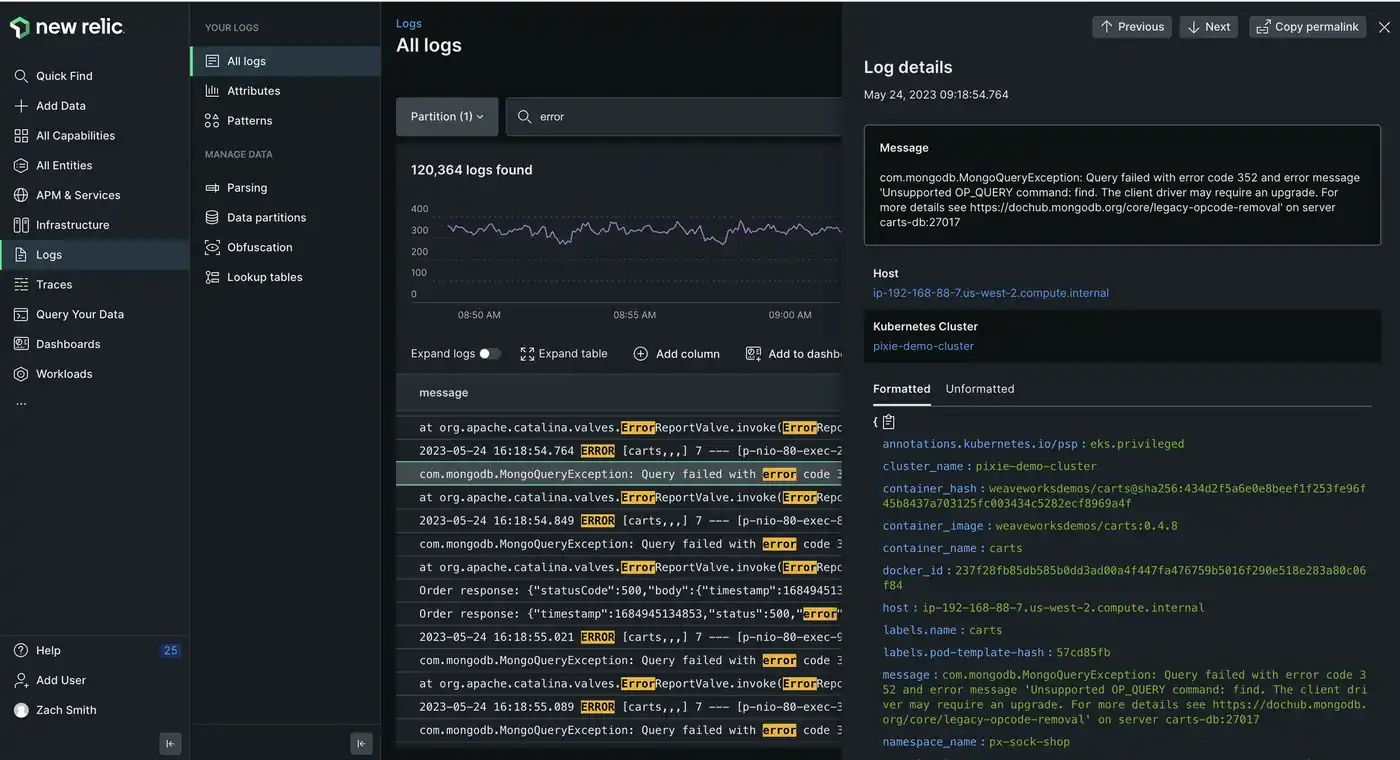Select log row 2023-05-24 16:18:55.021 ERROR
This screenshot has height=760, width=1400.
pos(619,637)
